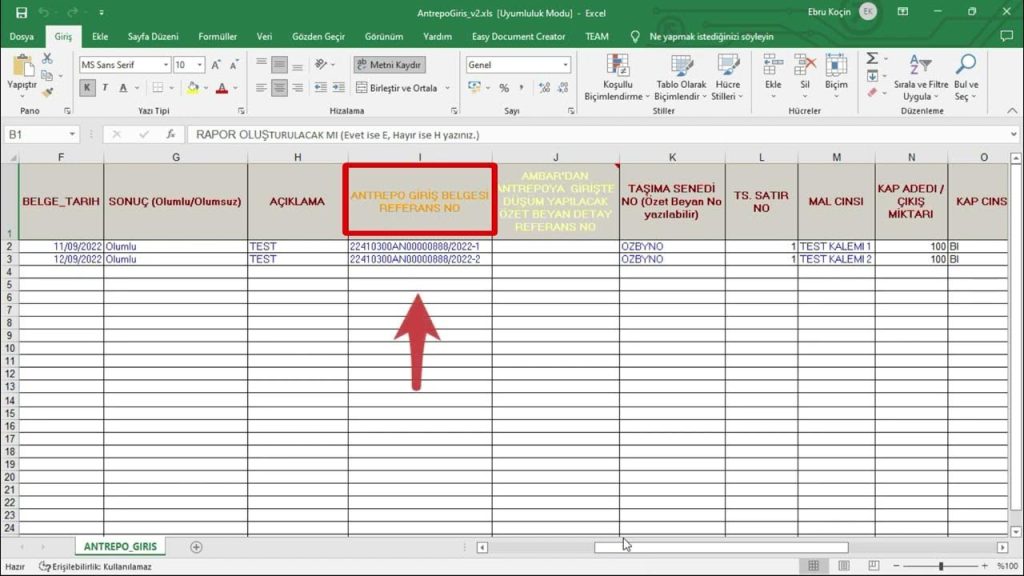Select the ANTREPO_GIRIS sheet tab
The width and height of the screenshot is (1024, 576).
[119, 547]
